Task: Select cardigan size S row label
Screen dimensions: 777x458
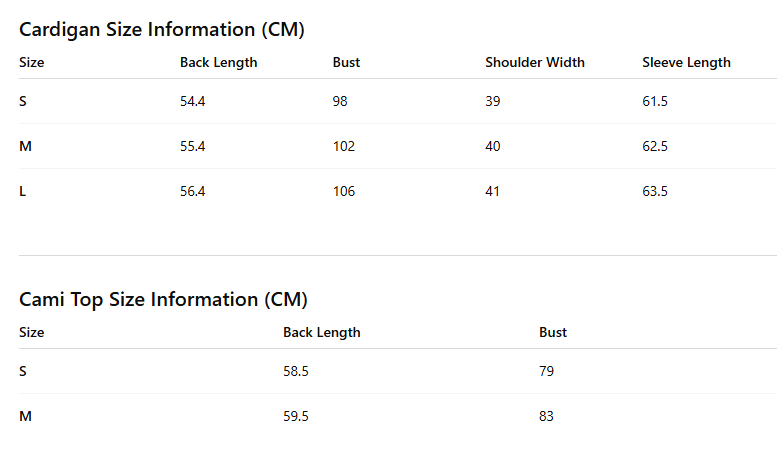Action: (23, 101)
